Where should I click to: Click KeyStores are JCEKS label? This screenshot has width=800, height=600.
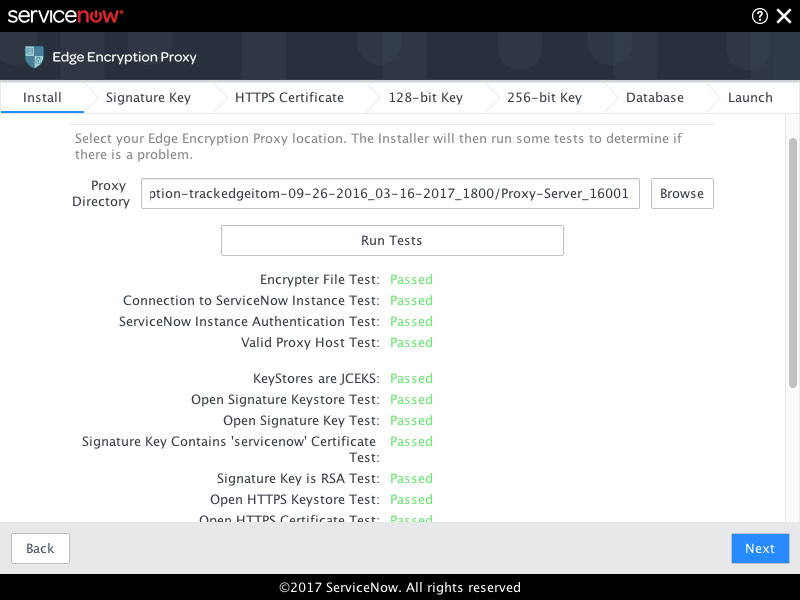pyautogui.click(x=316, y=379)
